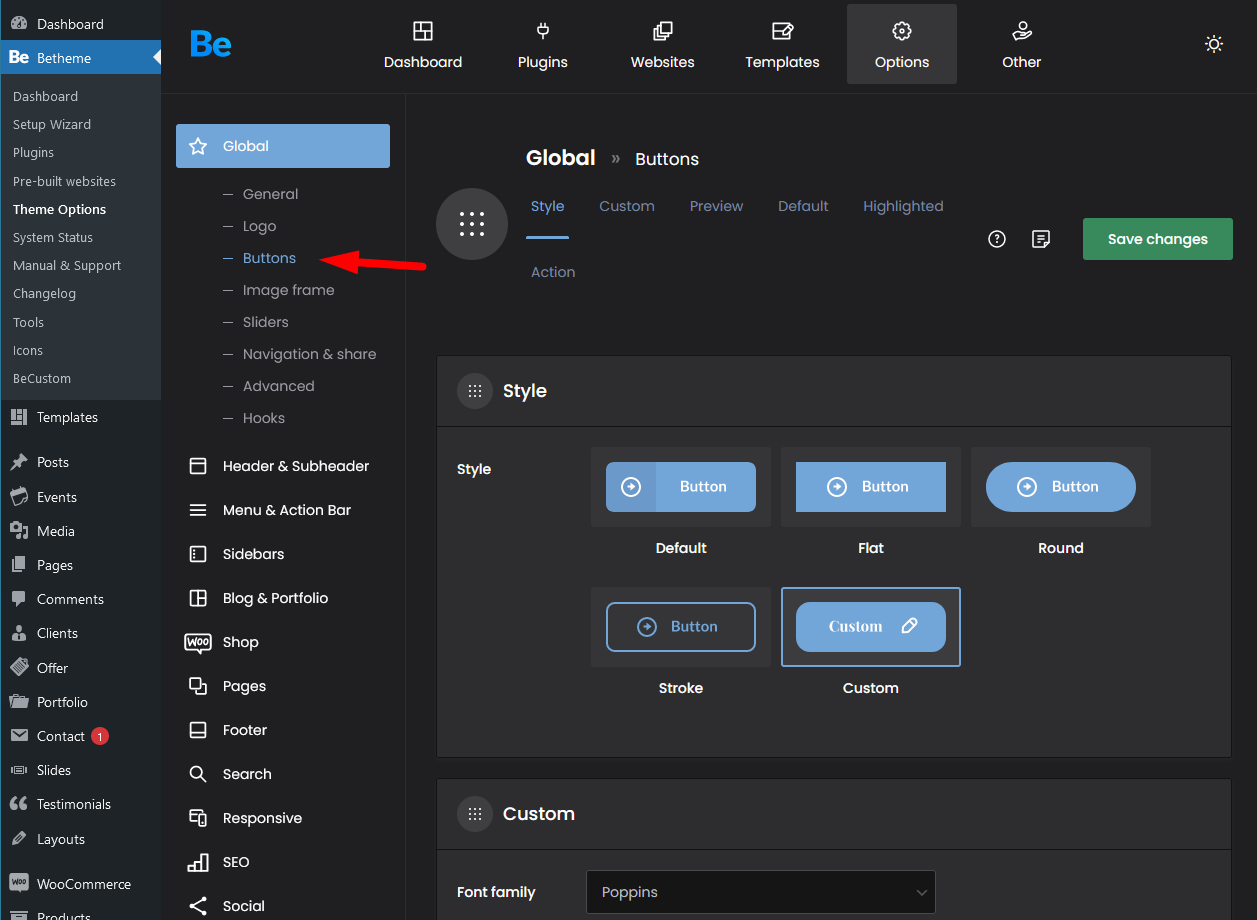
Task: Select the Round button style
Action: tap(1061, 487)
